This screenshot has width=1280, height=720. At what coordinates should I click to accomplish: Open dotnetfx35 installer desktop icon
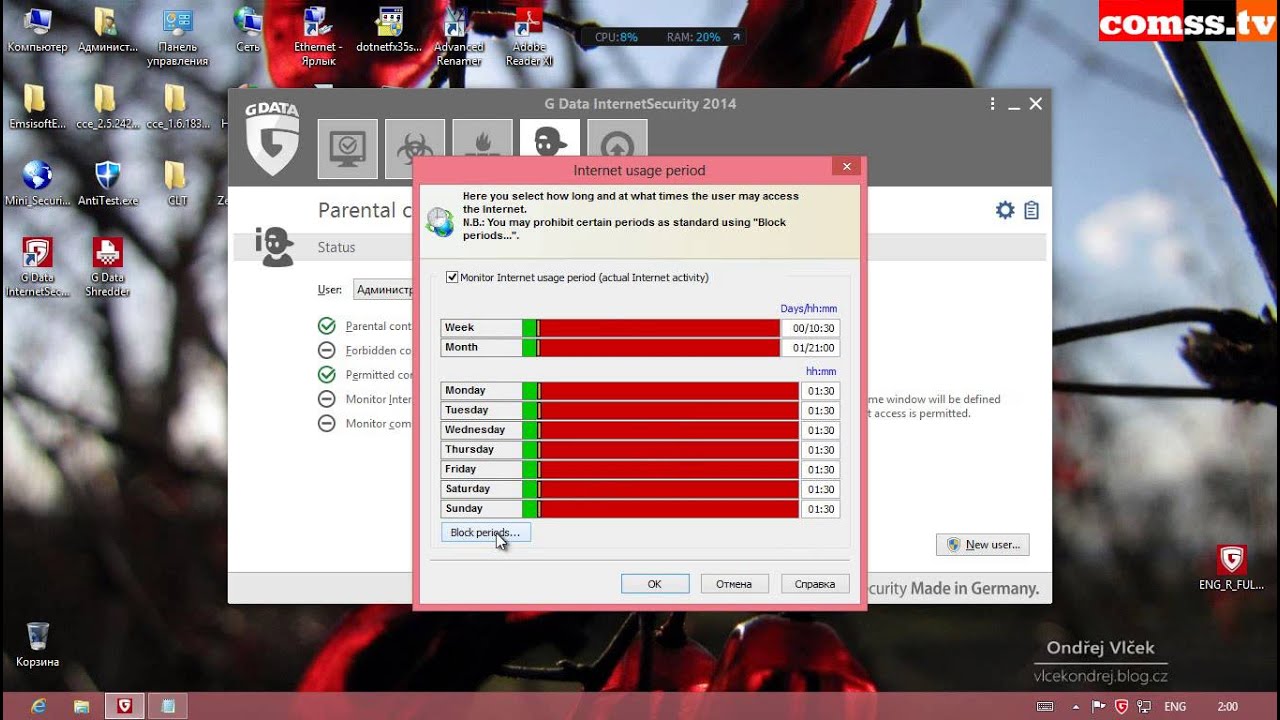[389, 30]
